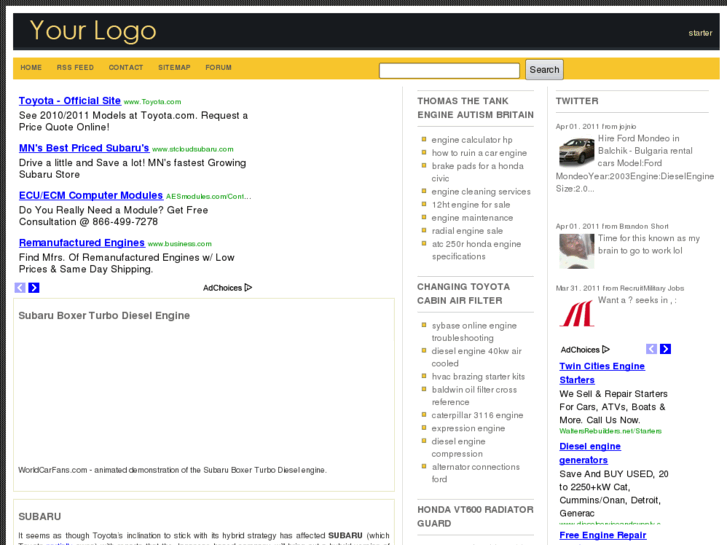Click the Search button
Viewport: 727px width, 545px height.
[544, 70]
